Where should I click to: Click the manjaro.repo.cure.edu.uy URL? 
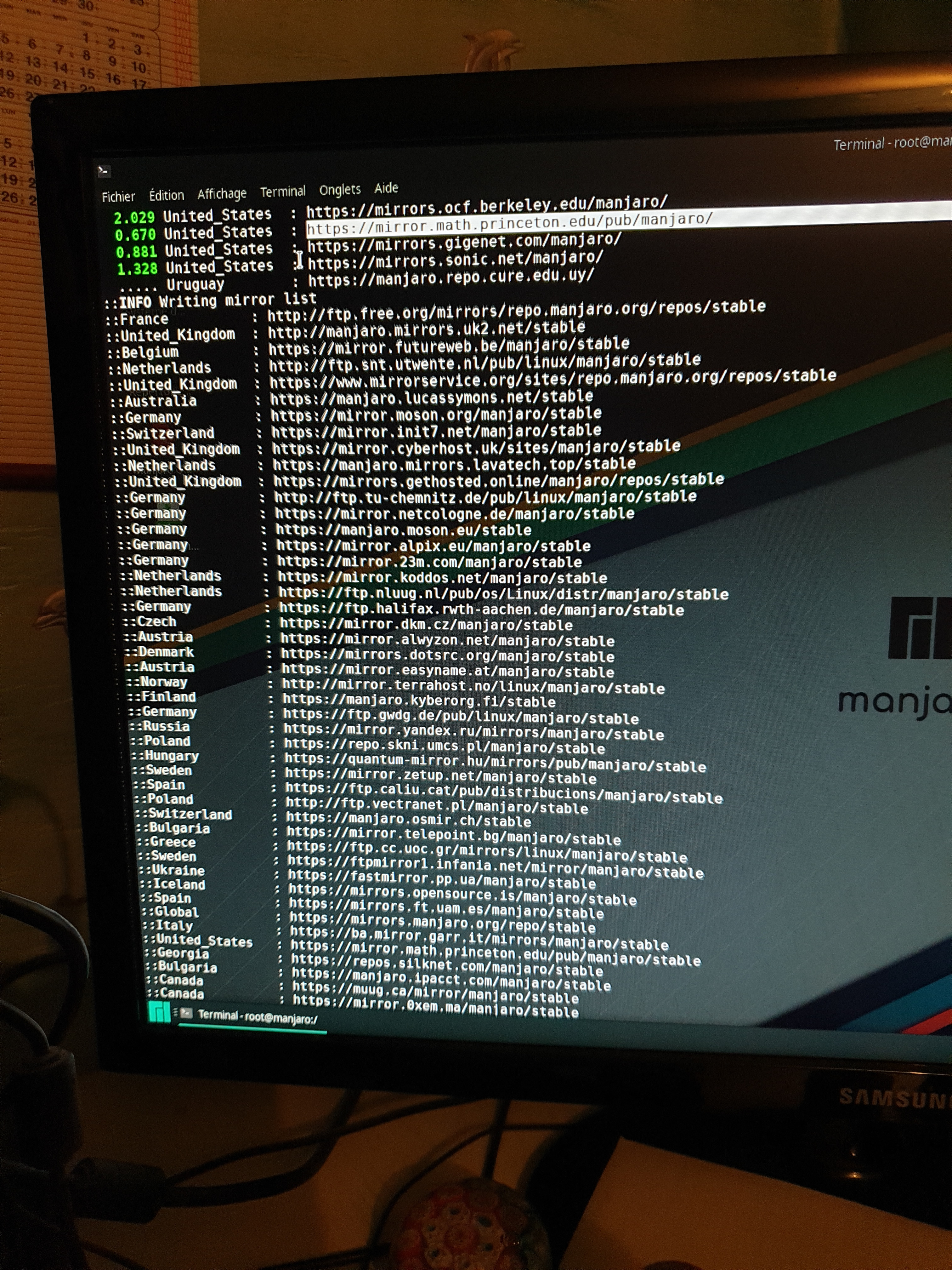(x=450, y=277)
